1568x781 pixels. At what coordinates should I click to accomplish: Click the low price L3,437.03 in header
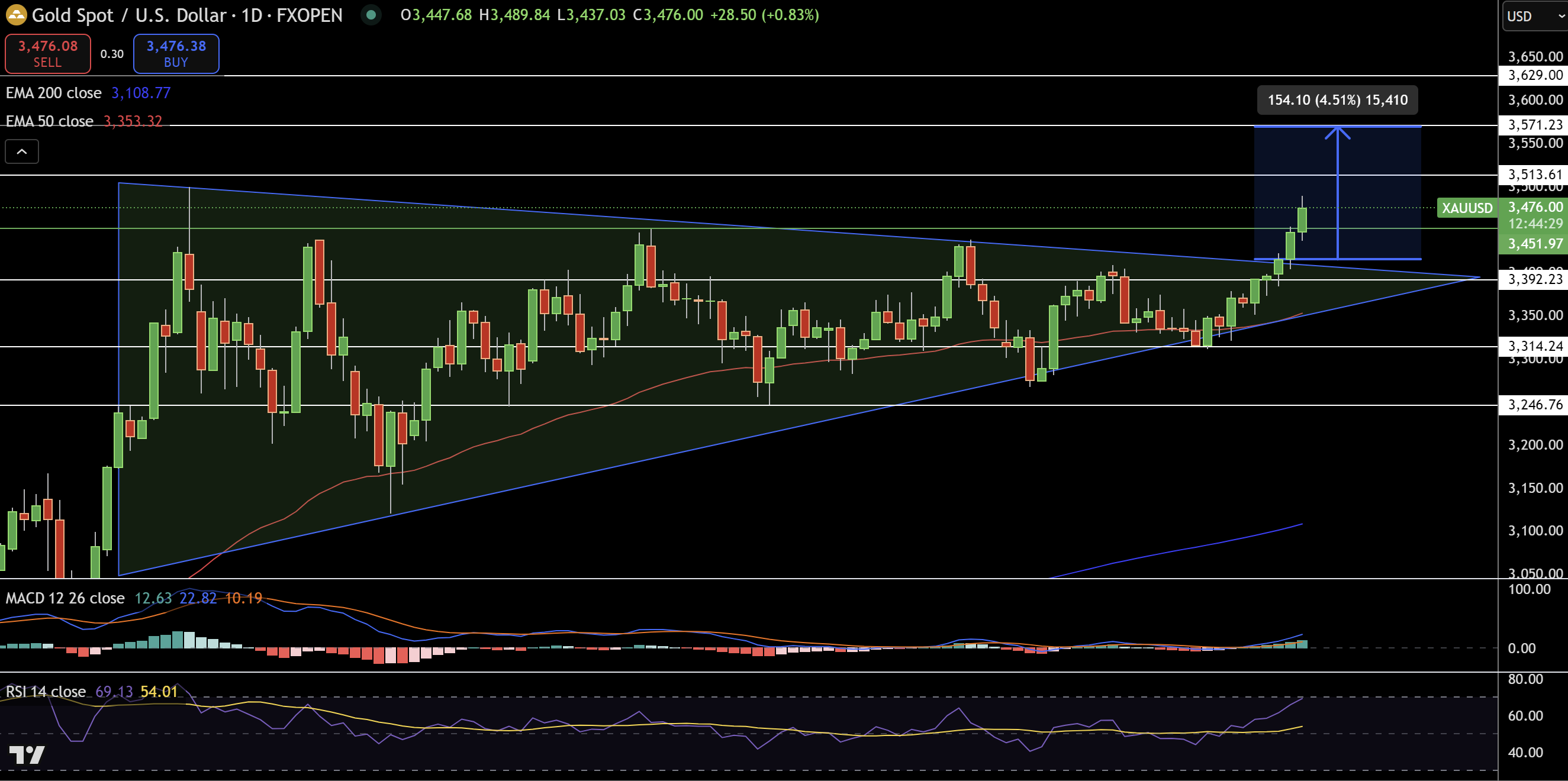point(591,15)
